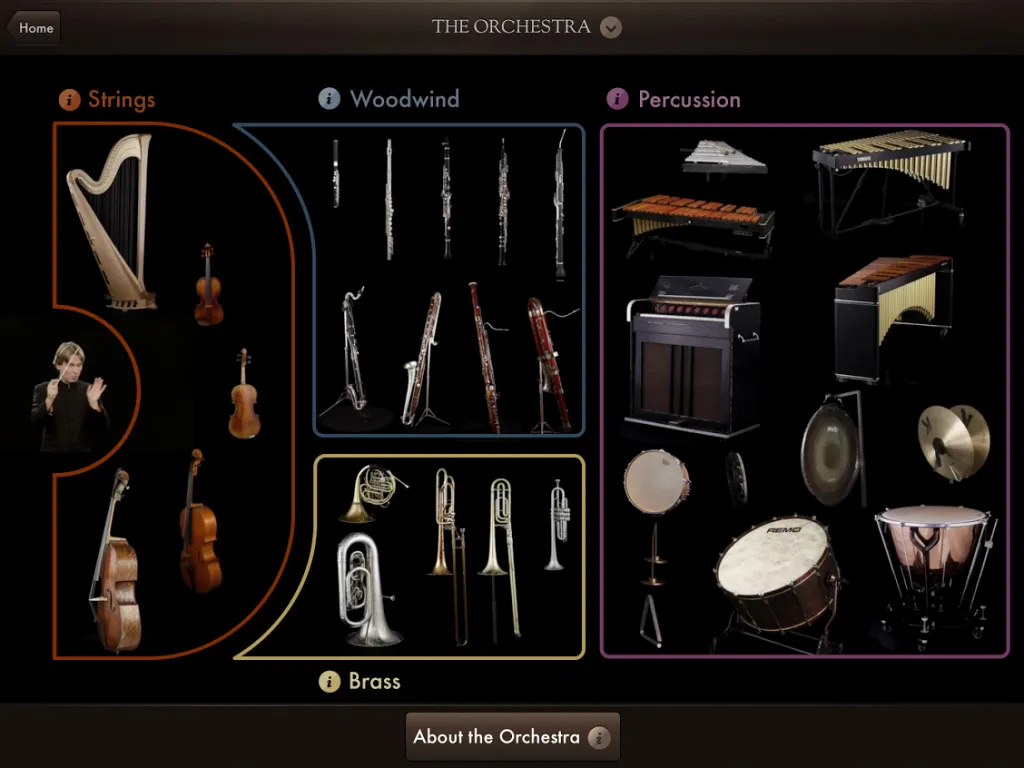
Task: Select the contrabassoon in Woodwind
Action: click(x=550, y=364)
